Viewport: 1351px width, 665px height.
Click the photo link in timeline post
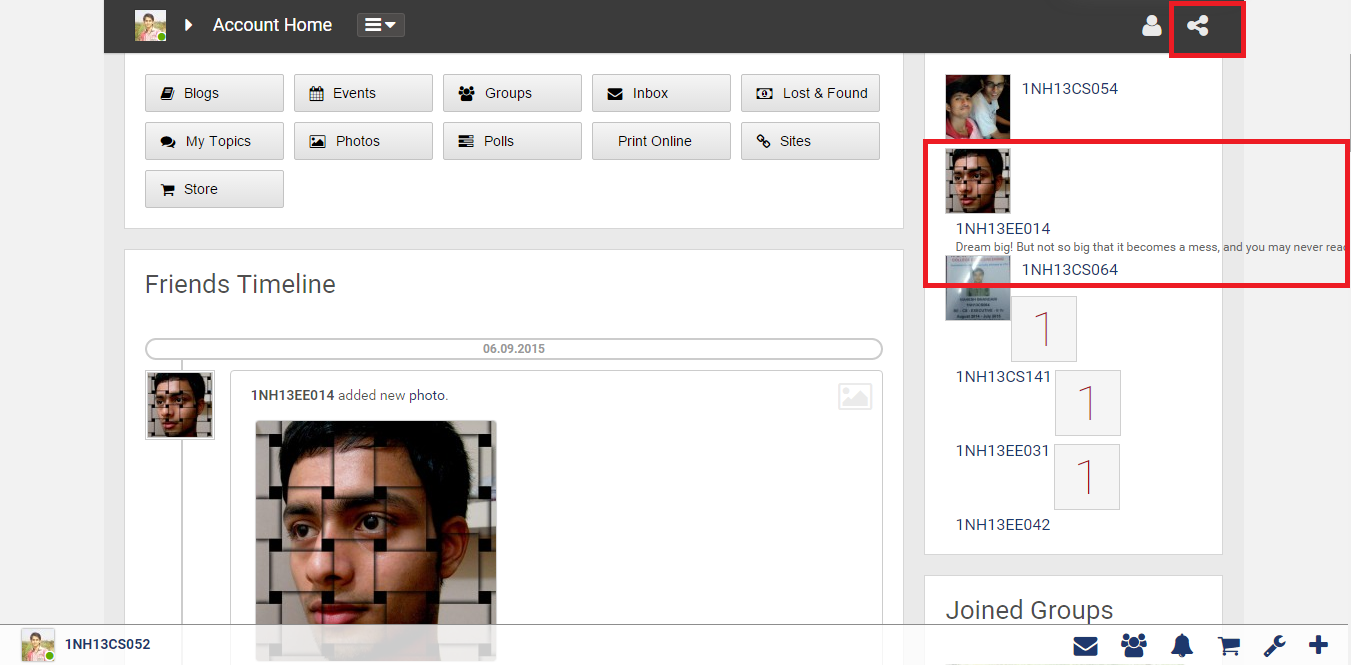tap(427, 395)
